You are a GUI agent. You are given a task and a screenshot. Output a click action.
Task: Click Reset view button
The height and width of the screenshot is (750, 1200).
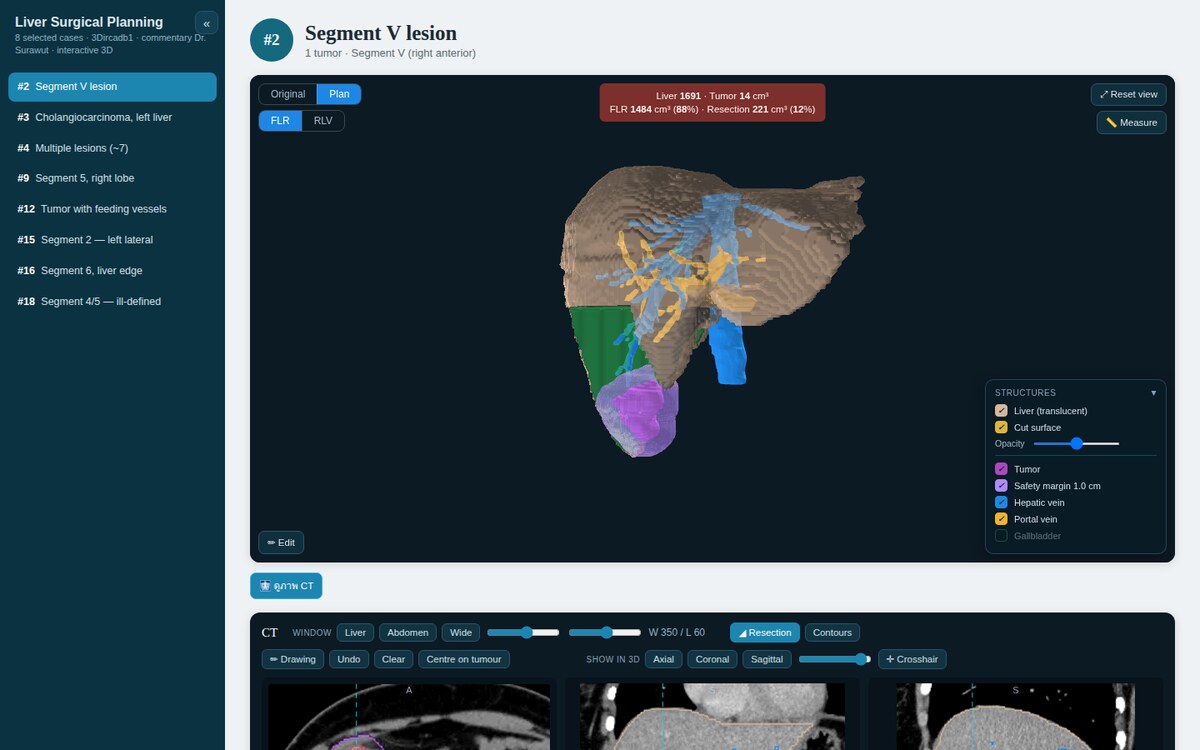(x=1128, y=94)
